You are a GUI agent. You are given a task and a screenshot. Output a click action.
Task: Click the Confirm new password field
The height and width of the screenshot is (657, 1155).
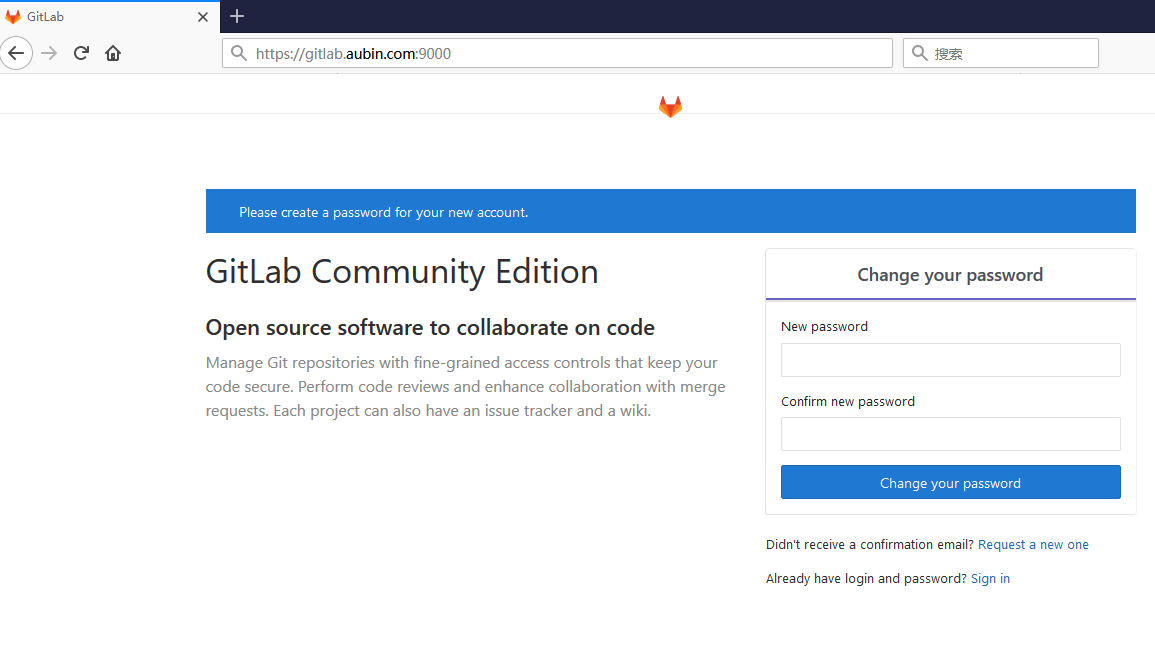(x=950, y=435)
